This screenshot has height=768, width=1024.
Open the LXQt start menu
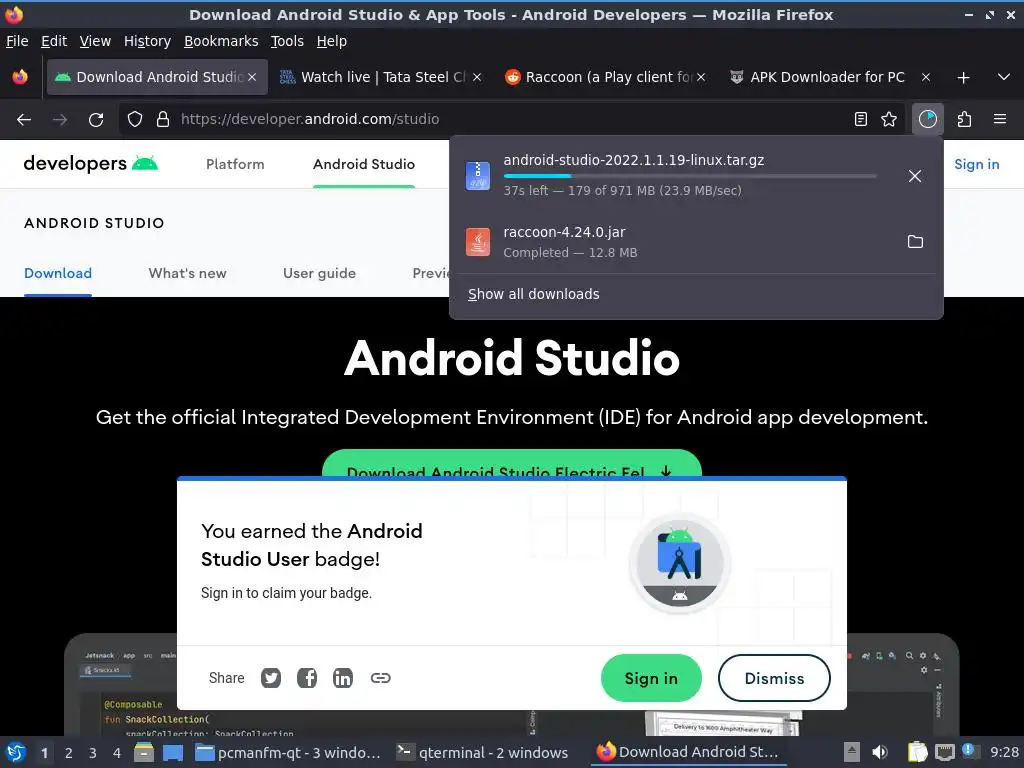click(x=16, y=752)
